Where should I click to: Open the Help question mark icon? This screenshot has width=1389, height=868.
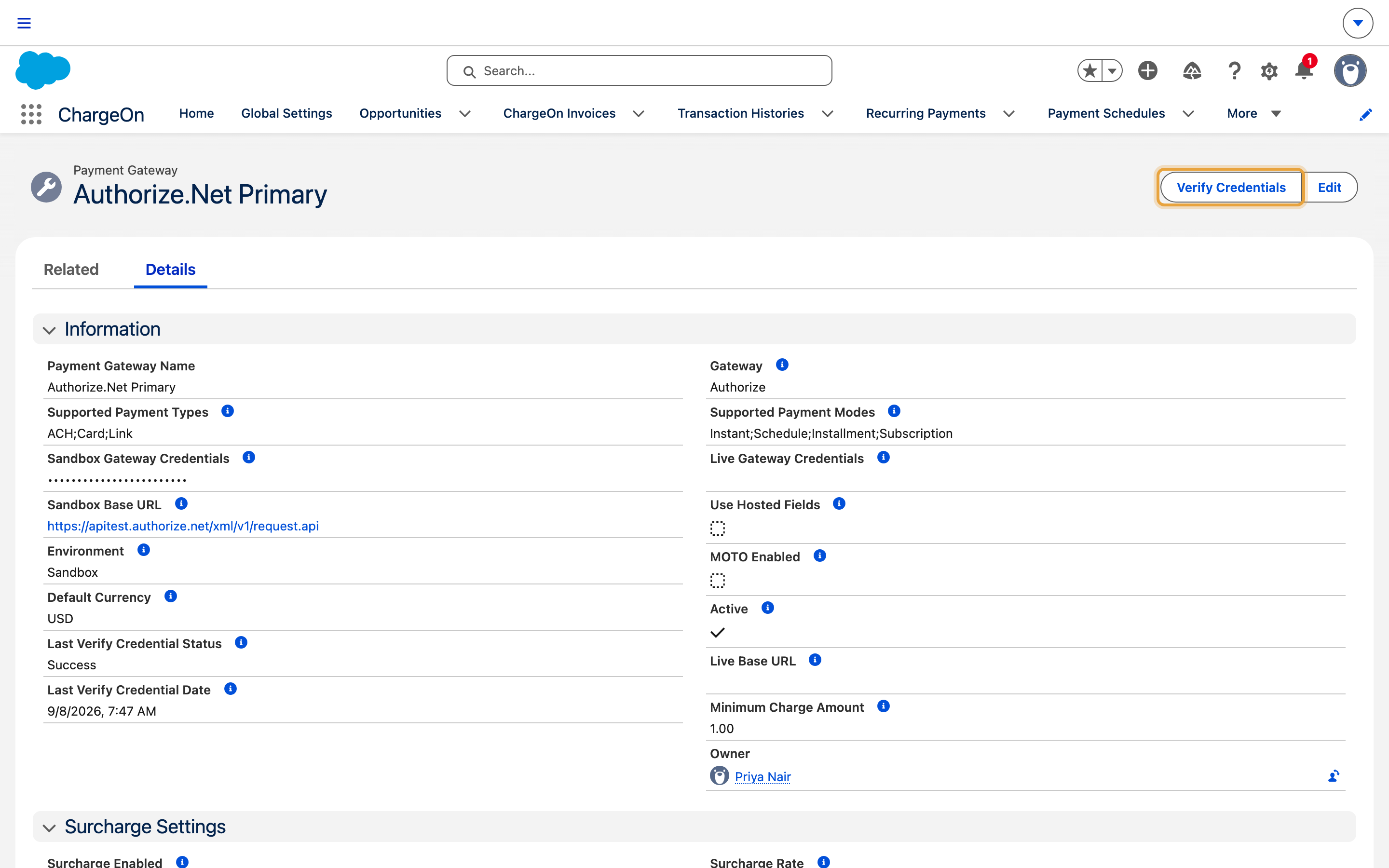point(1234,70)
